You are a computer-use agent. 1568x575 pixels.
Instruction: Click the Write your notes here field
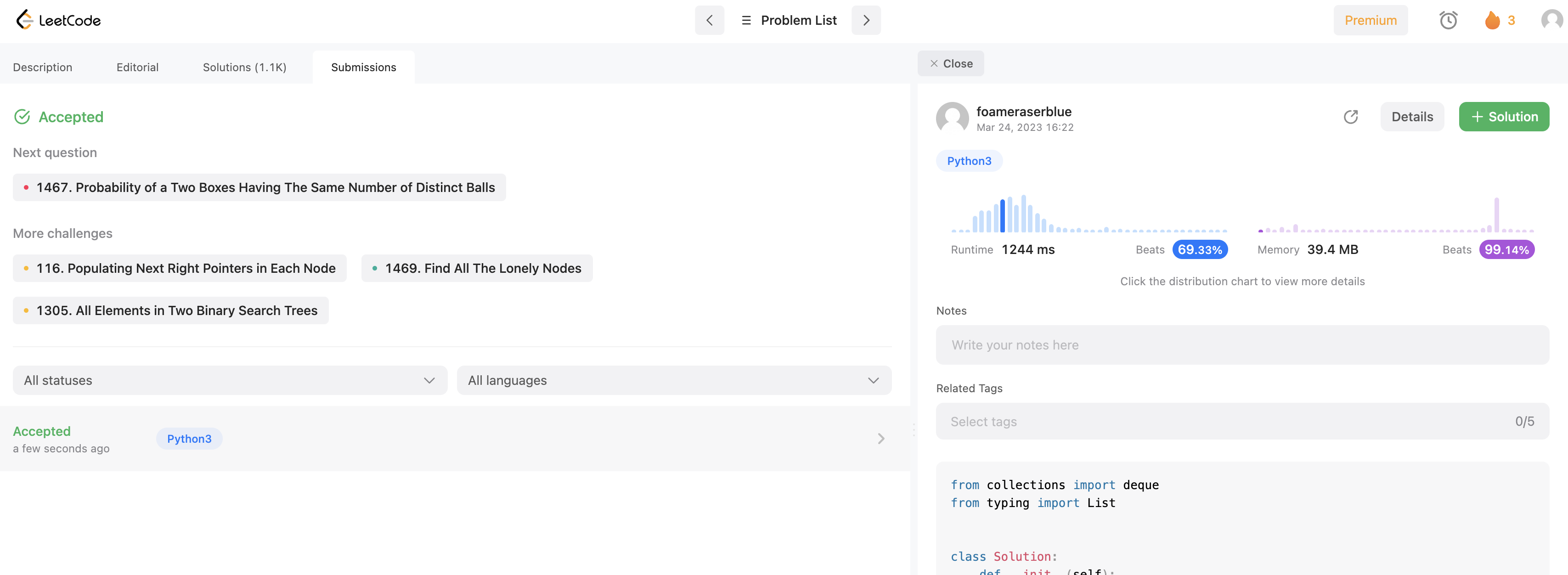point(1242,345)
